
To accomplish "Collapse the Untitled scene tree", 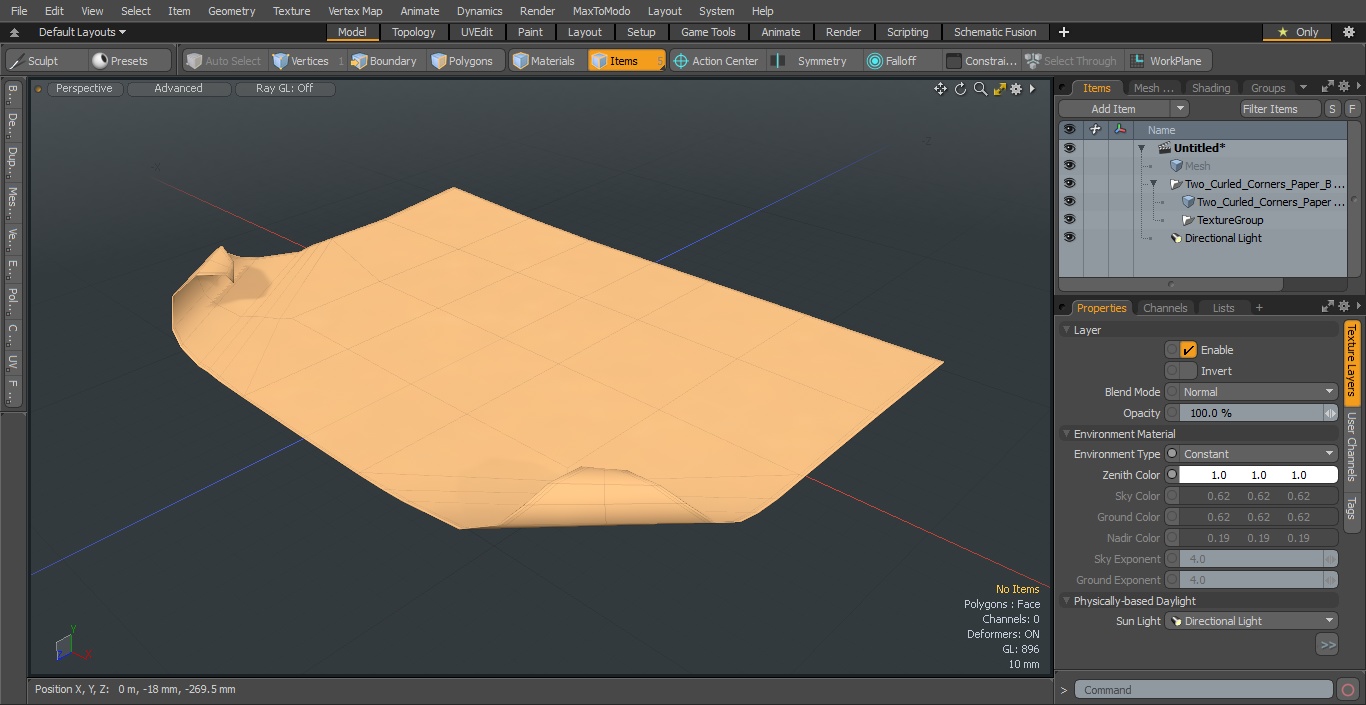I will point(1141,148).
